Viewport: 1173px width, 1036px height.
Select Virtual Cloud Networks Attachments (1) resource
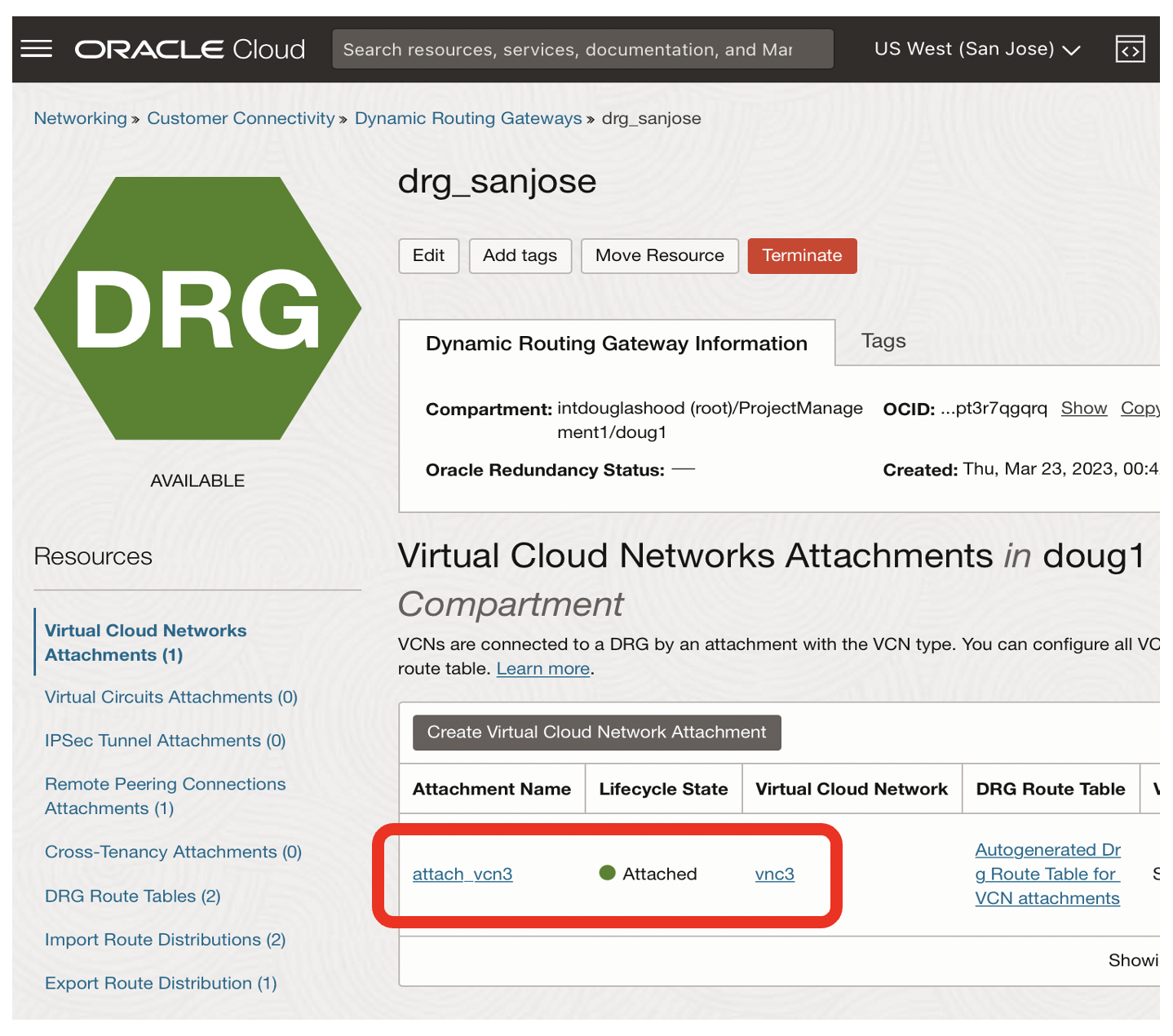point(145,643)
